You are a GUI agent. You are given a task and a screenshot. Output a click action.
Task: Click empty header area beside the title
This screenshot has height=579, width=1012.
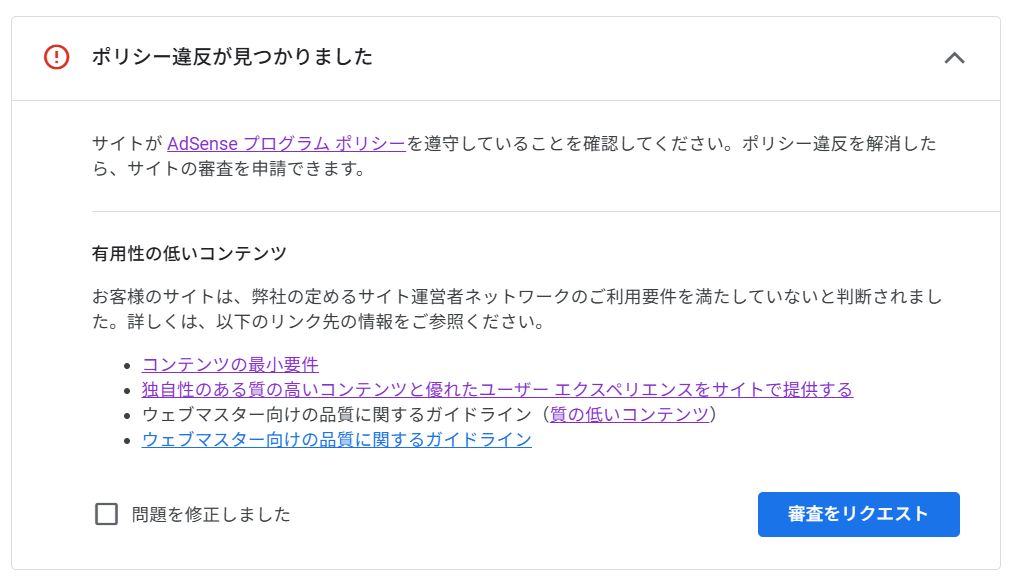(650, 57)
